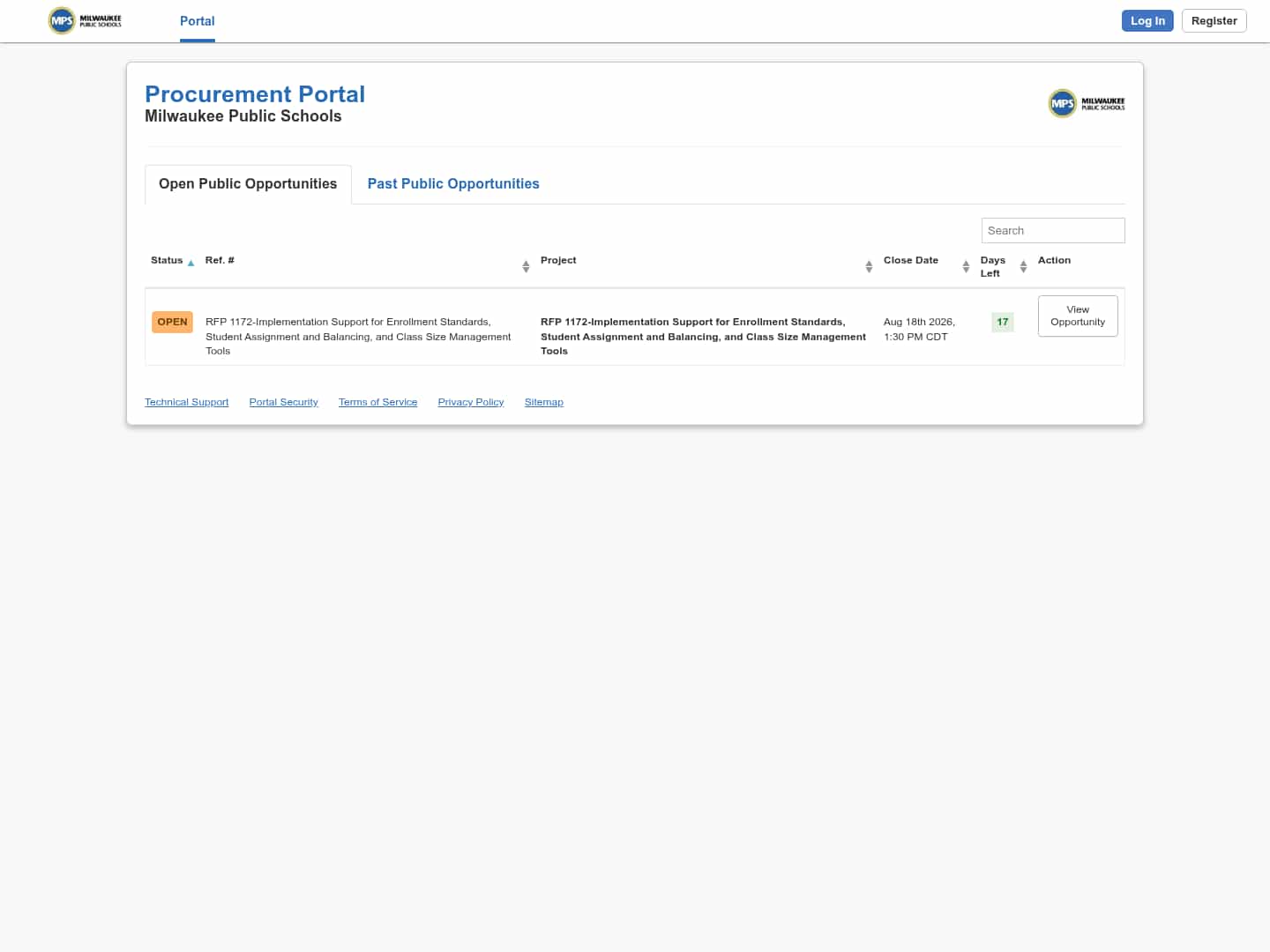
Task: Switch to Past Public Opportunities tab
Action: [453, 184]
